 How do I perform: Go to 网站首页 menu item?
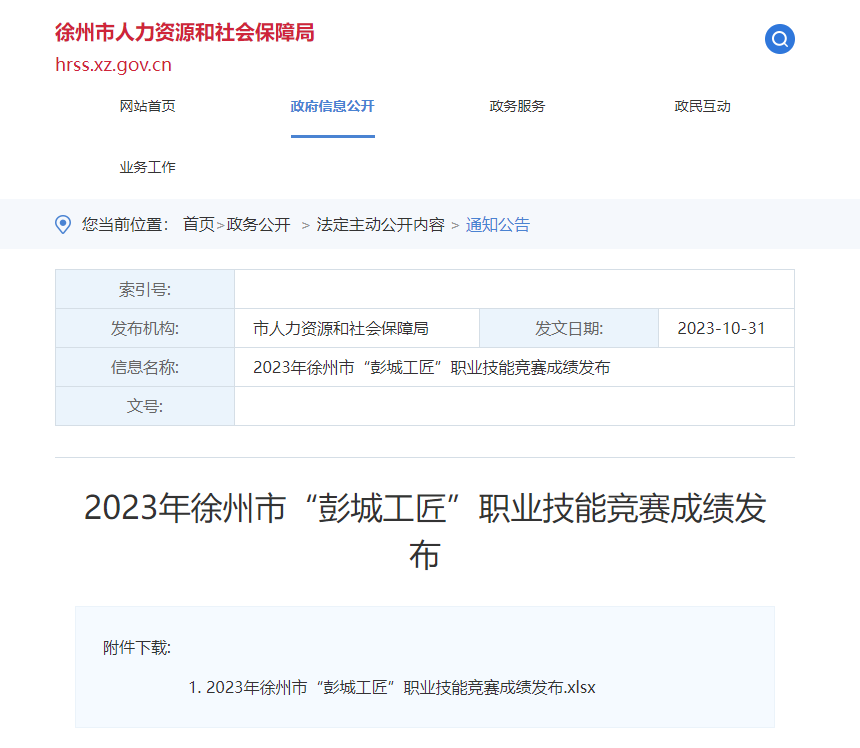(x=148, y=106)
